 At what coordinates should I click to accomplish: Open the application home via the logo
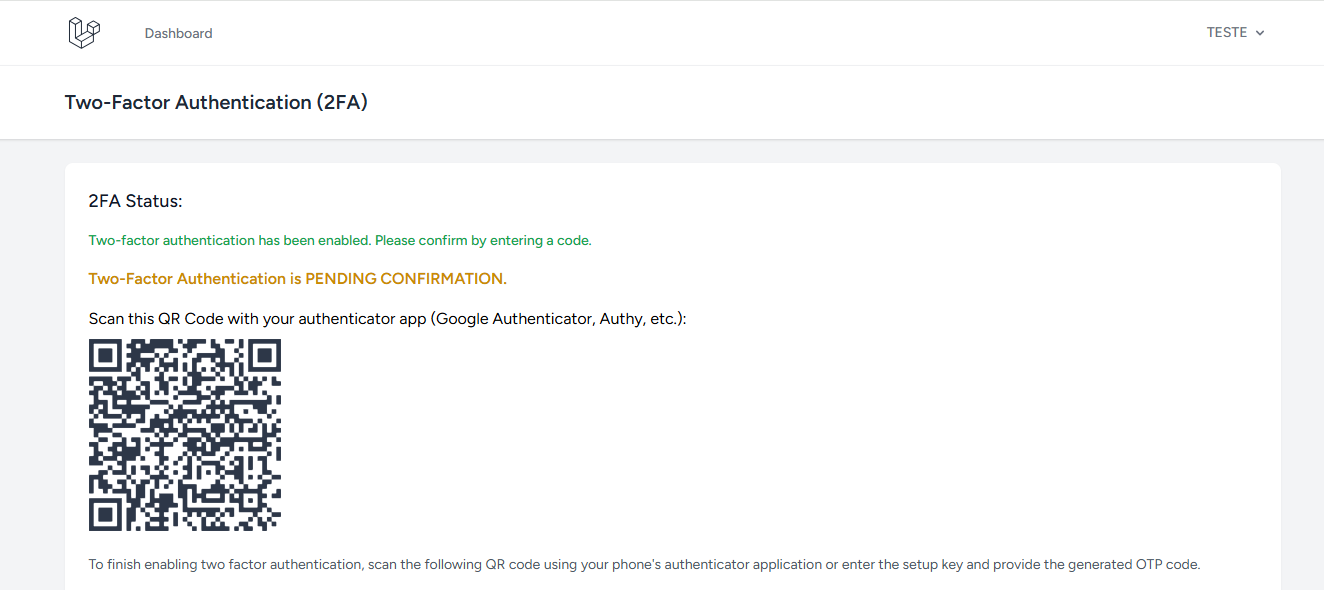point(84,32)
